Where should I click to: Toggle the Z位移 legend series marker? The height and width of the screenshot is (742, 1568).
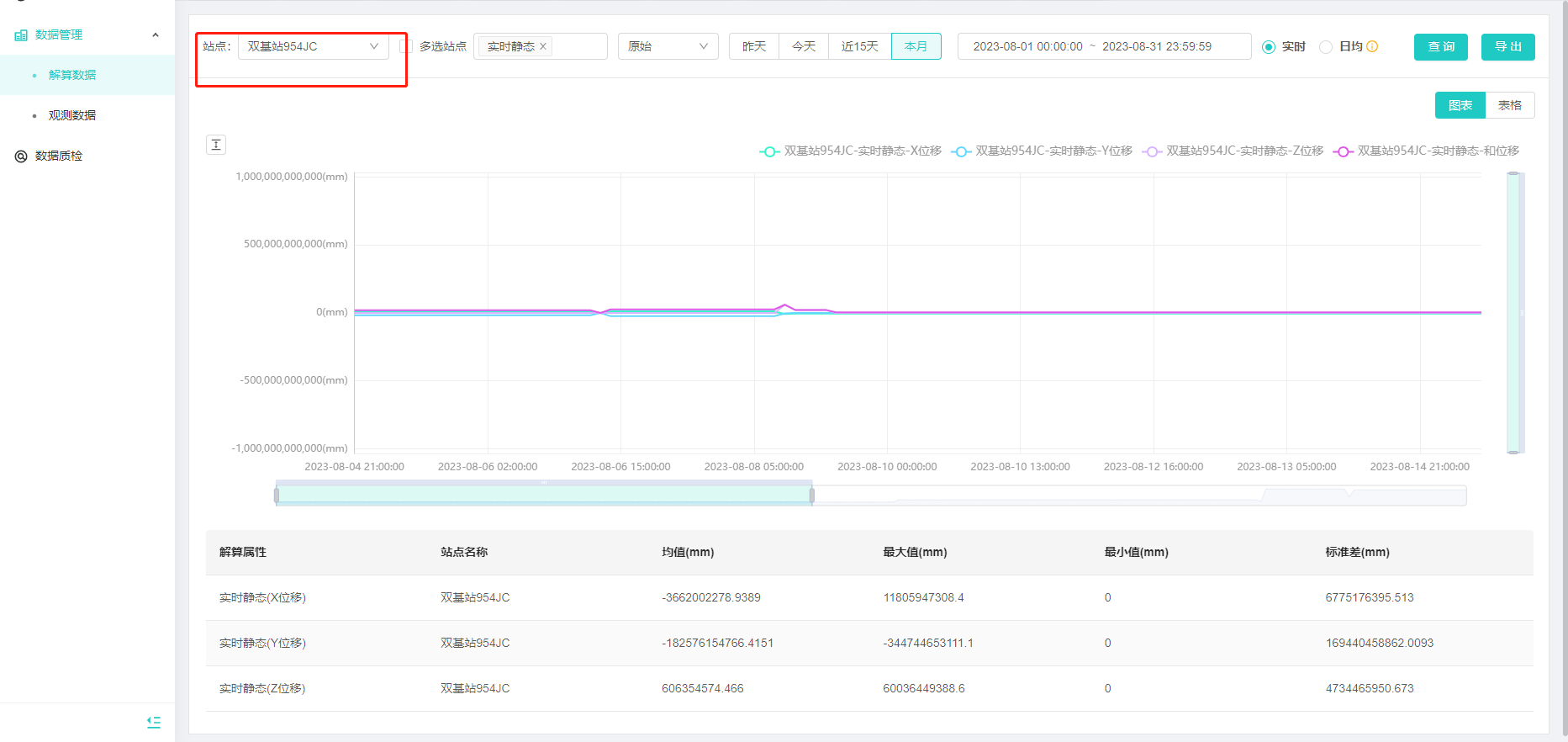[x=1152, y=151]
